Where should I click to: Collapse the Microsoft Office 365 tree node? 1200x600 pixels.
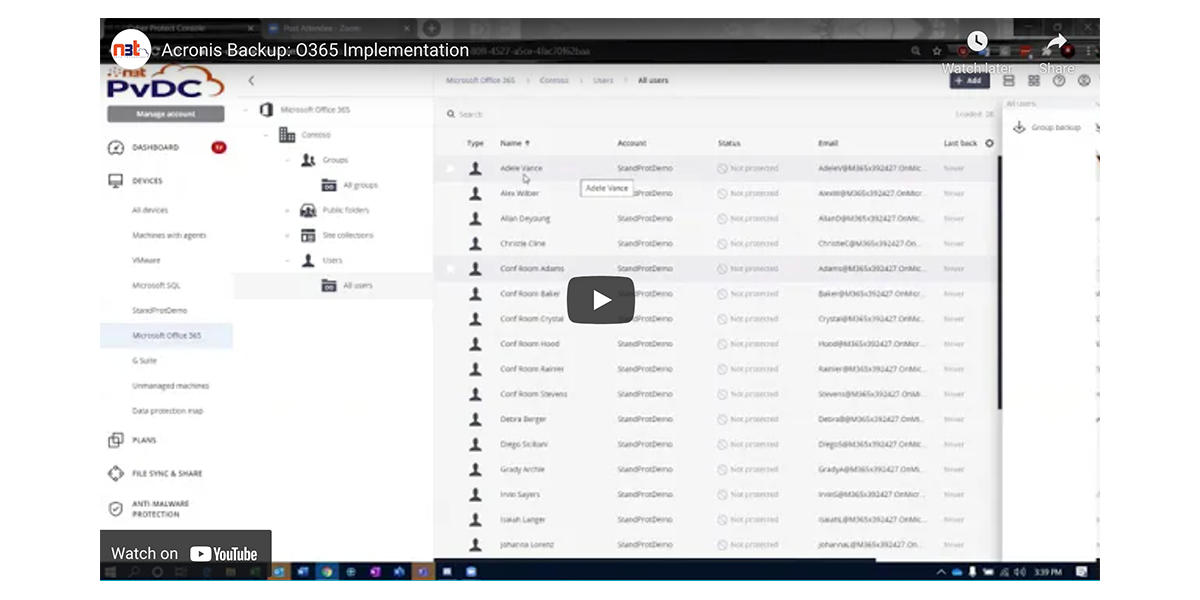tap(246, 110)
